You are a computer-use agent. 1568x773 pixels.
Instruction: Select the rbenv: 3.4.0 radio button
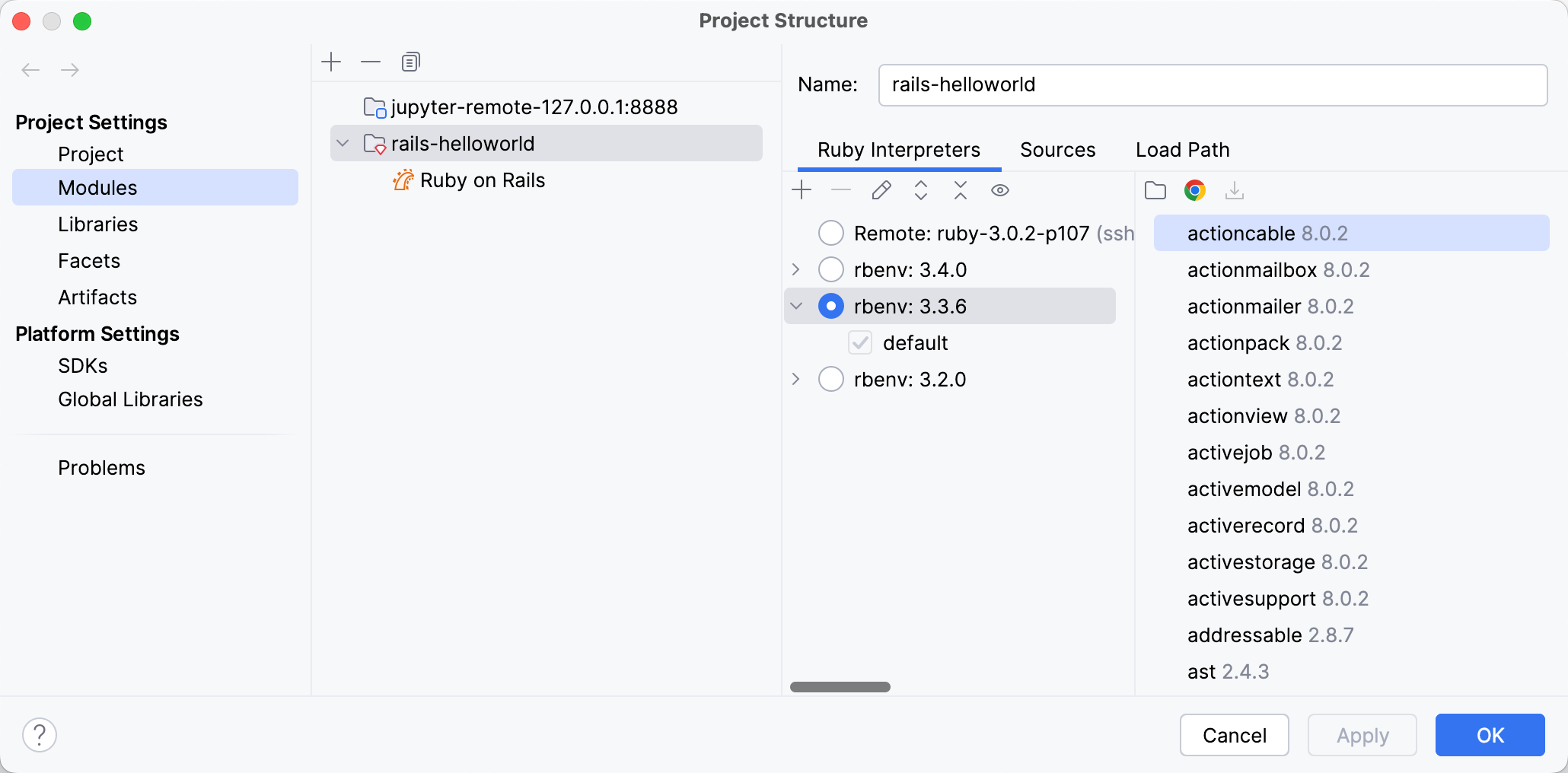click(x=830, y=269)
